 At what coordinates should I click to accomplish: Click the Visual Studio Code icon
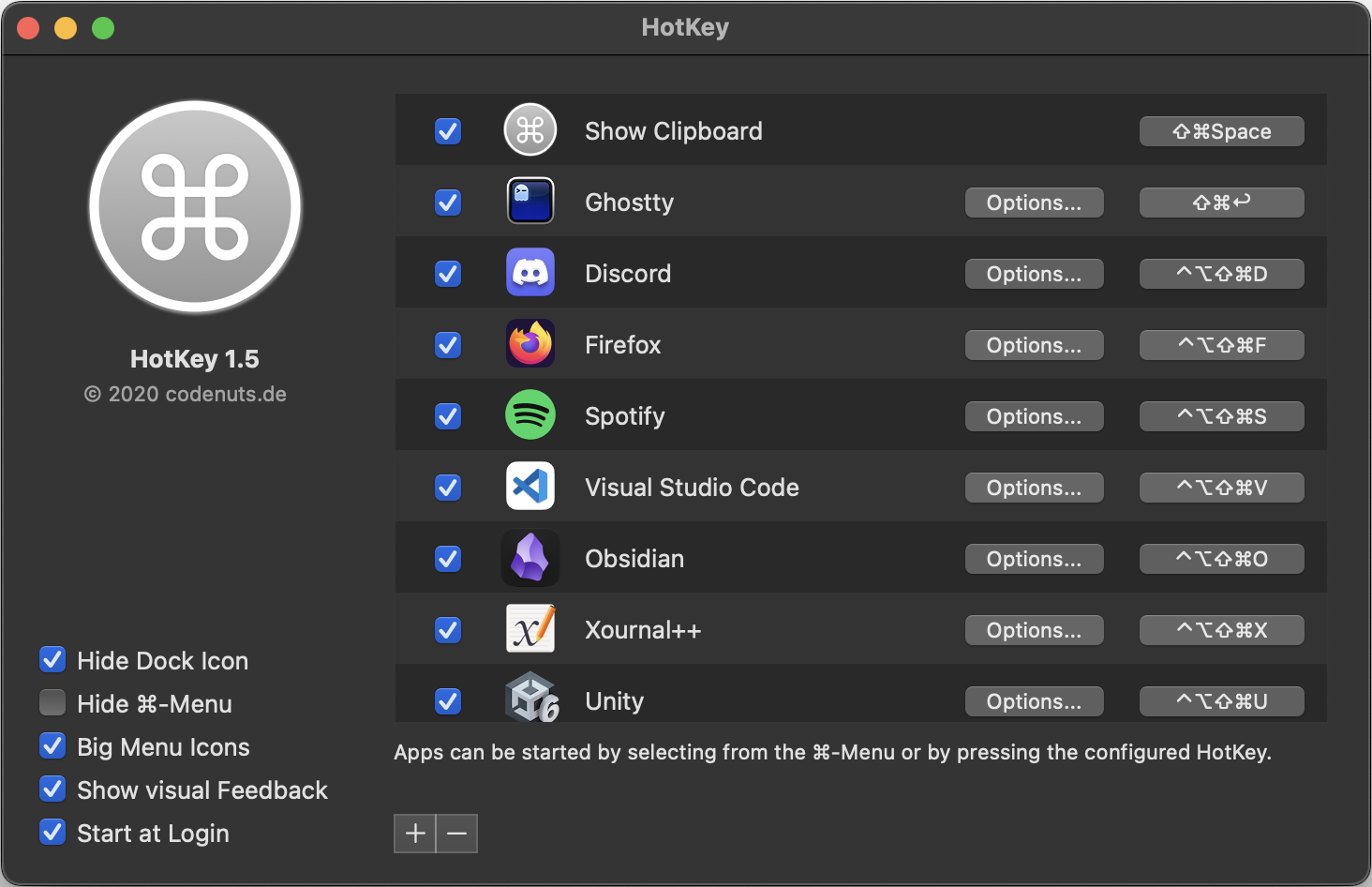tap(530, 487)
